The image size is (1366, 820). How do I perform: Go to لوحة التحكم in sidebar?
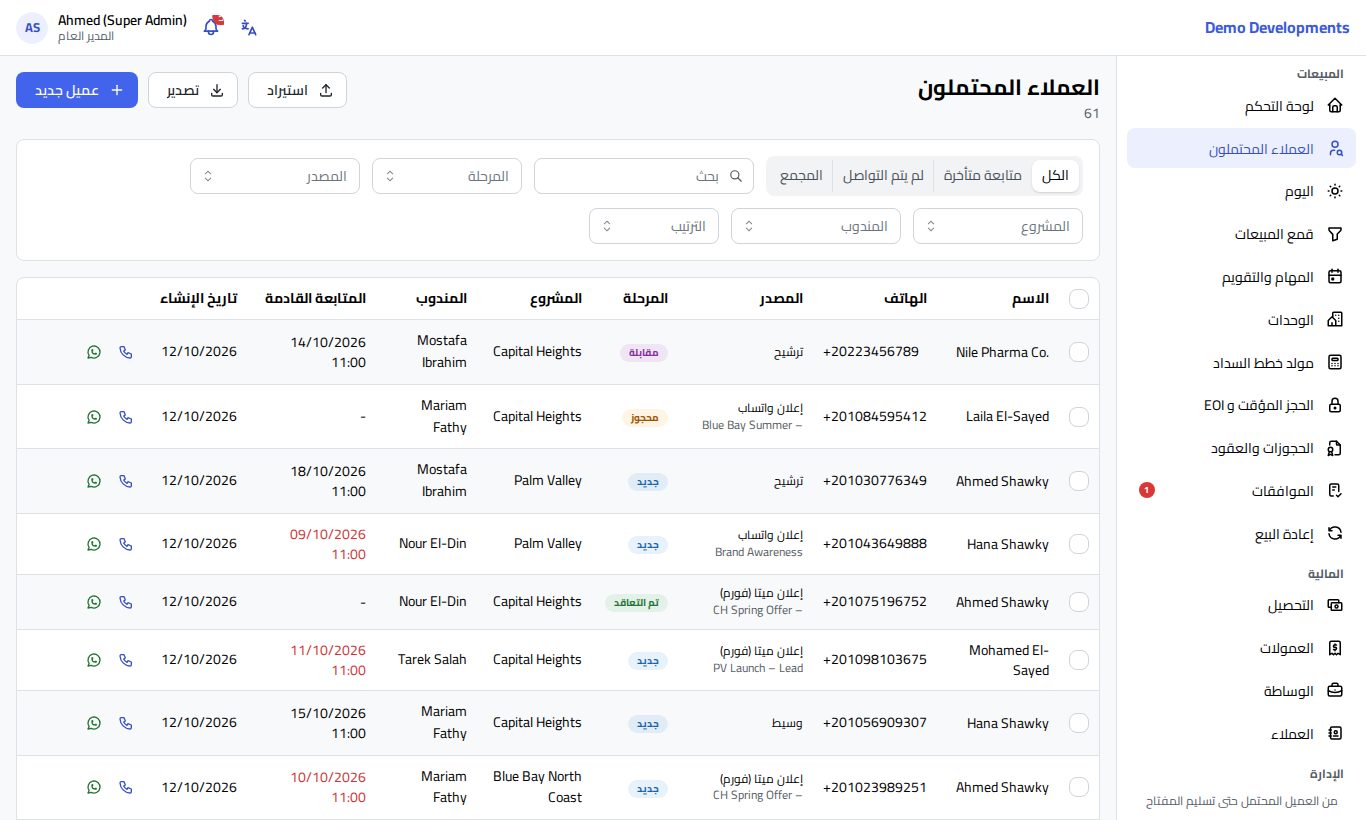1241,106
